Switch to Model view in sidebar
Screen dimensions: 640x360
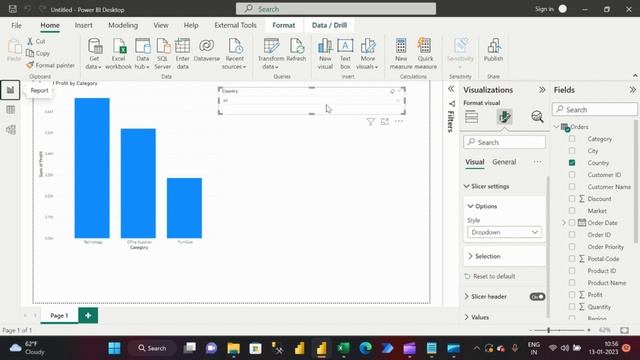pos(11,130)
